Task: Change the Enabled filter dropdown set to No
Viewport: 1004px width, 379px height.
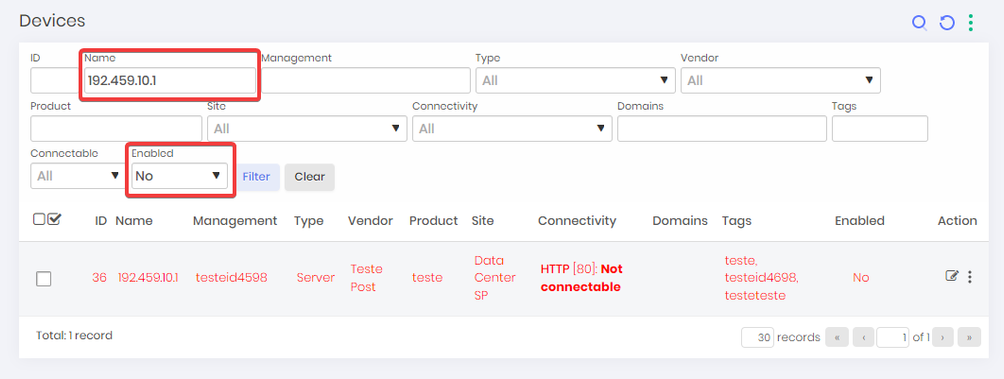Action: coord(179,175)
